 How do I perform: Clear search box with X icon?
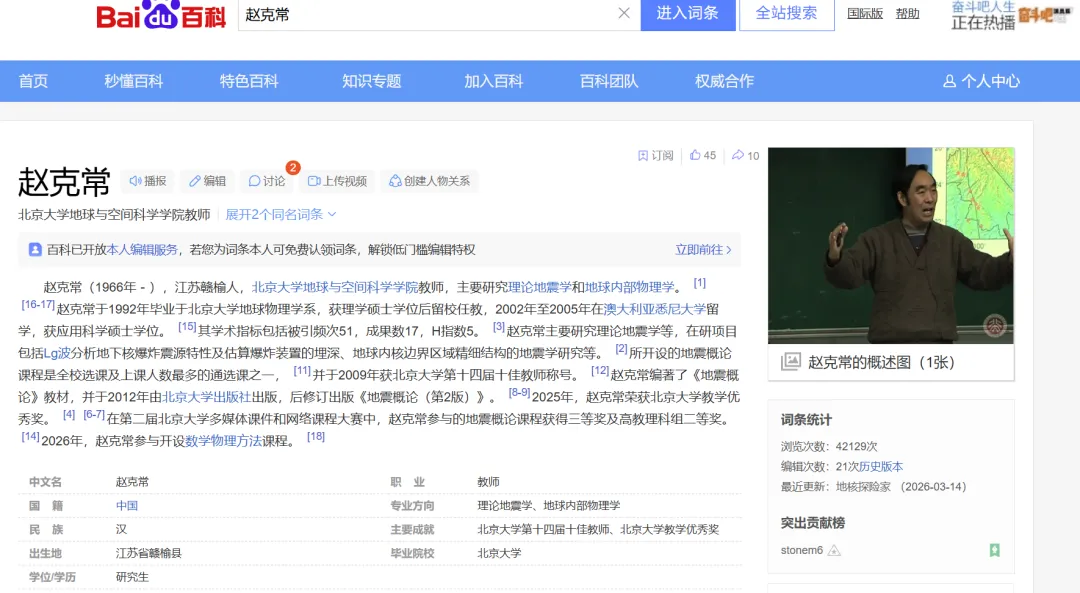[624, 13]
